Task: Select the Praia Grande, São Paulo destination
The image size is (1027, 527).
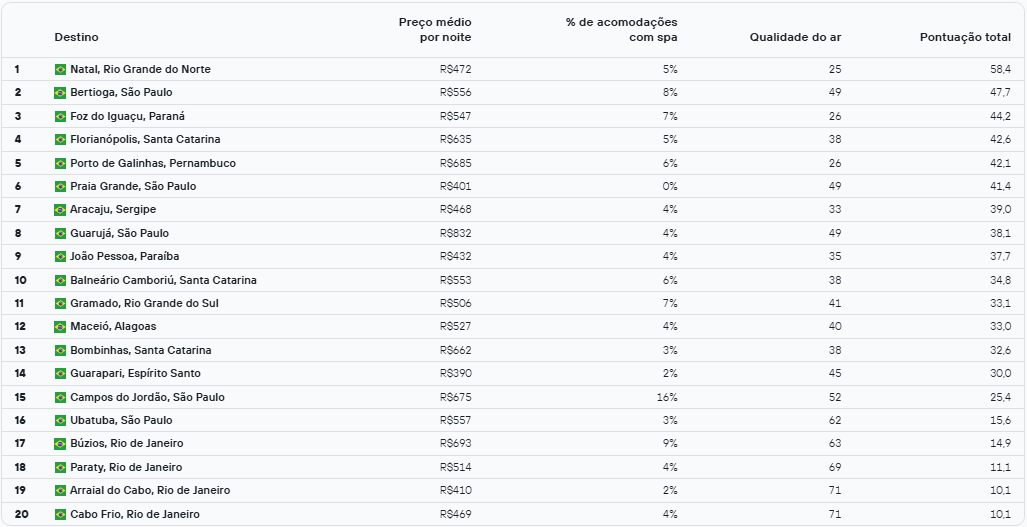Action: click(x=133, y=186)
